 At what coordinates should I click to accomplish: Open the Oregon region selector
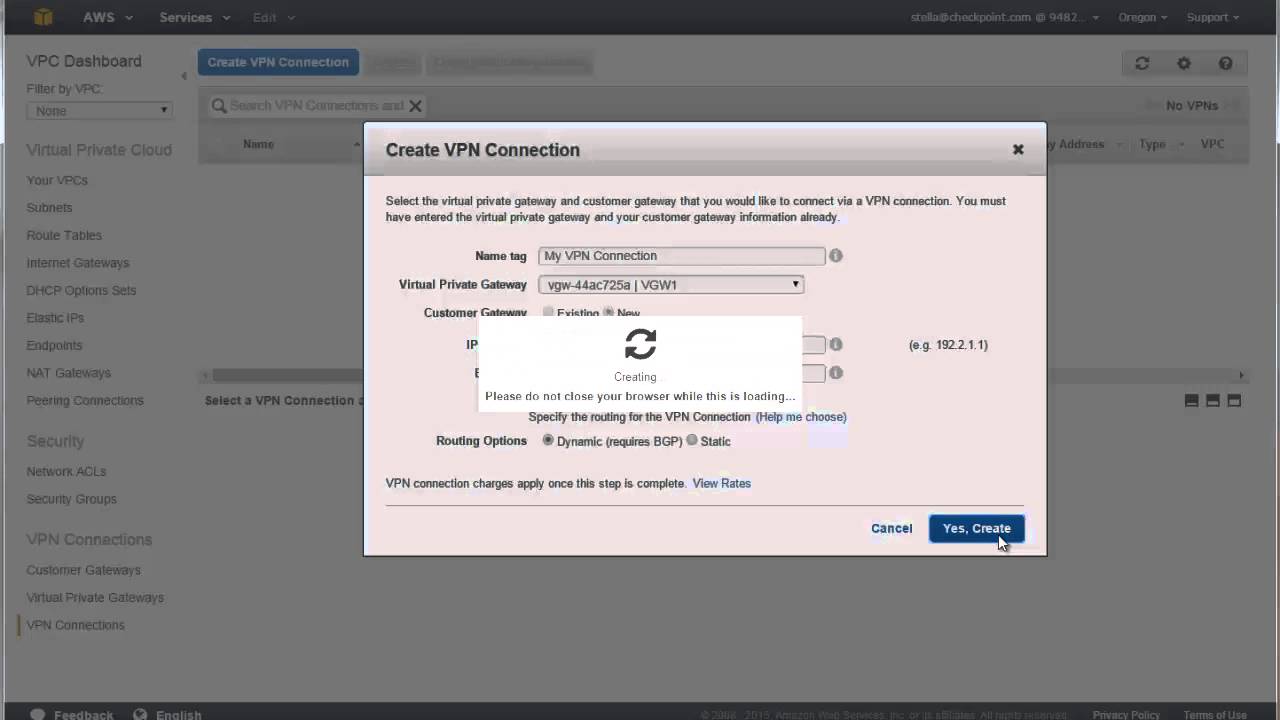click(x=1143, y=17)
